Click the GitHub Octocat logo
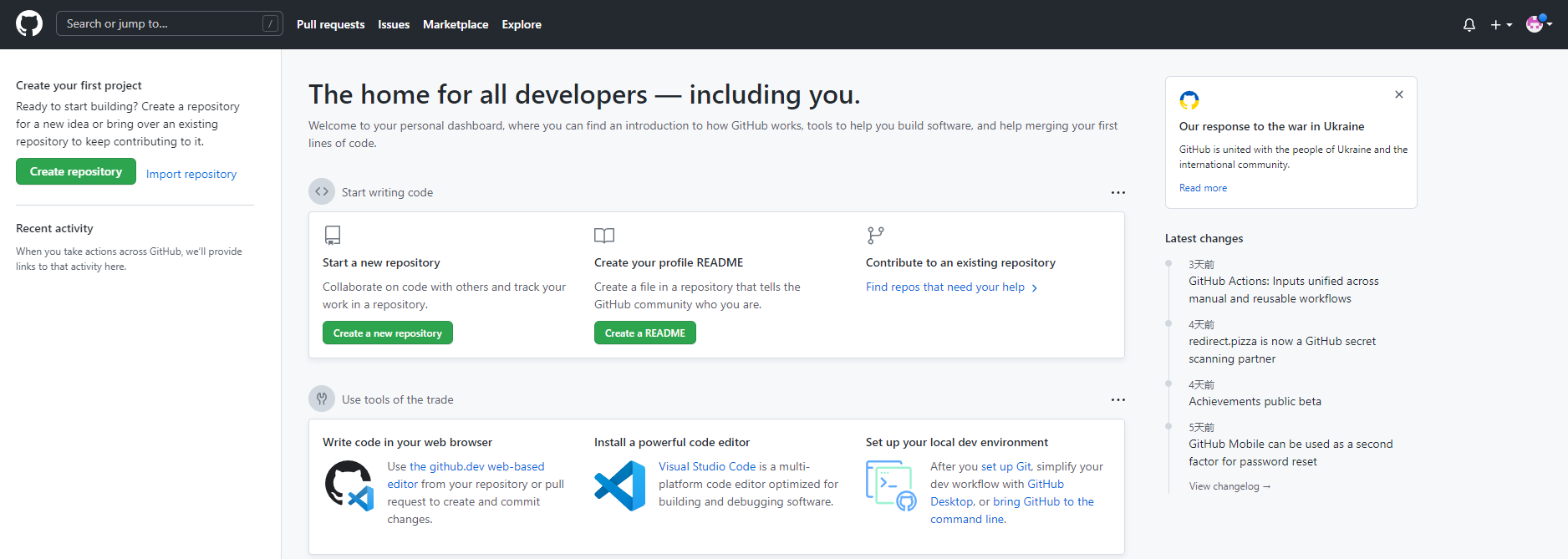1568x559 pixels. click(29, 24)
